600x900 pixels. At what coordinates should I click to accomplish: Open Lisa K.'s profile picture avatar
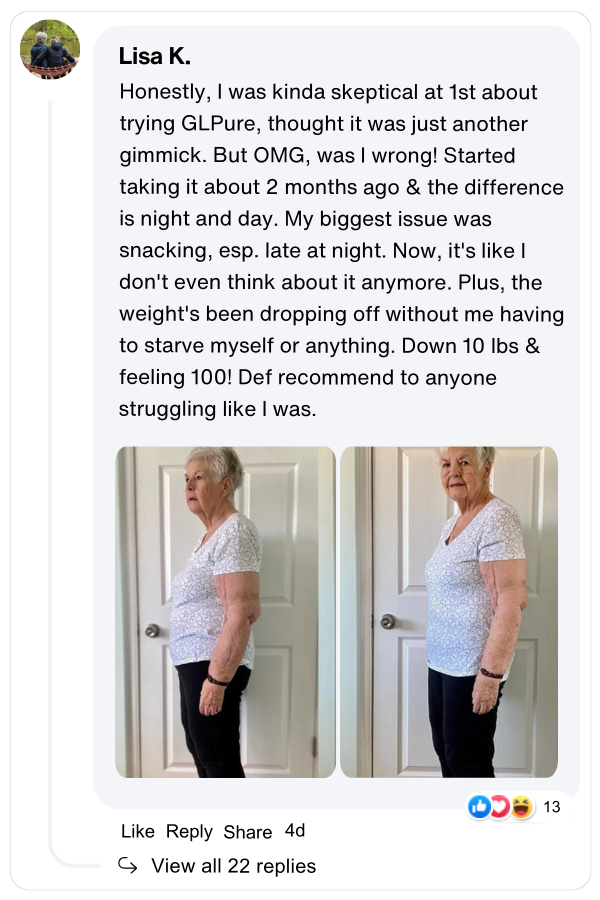(x=50, y=50)
